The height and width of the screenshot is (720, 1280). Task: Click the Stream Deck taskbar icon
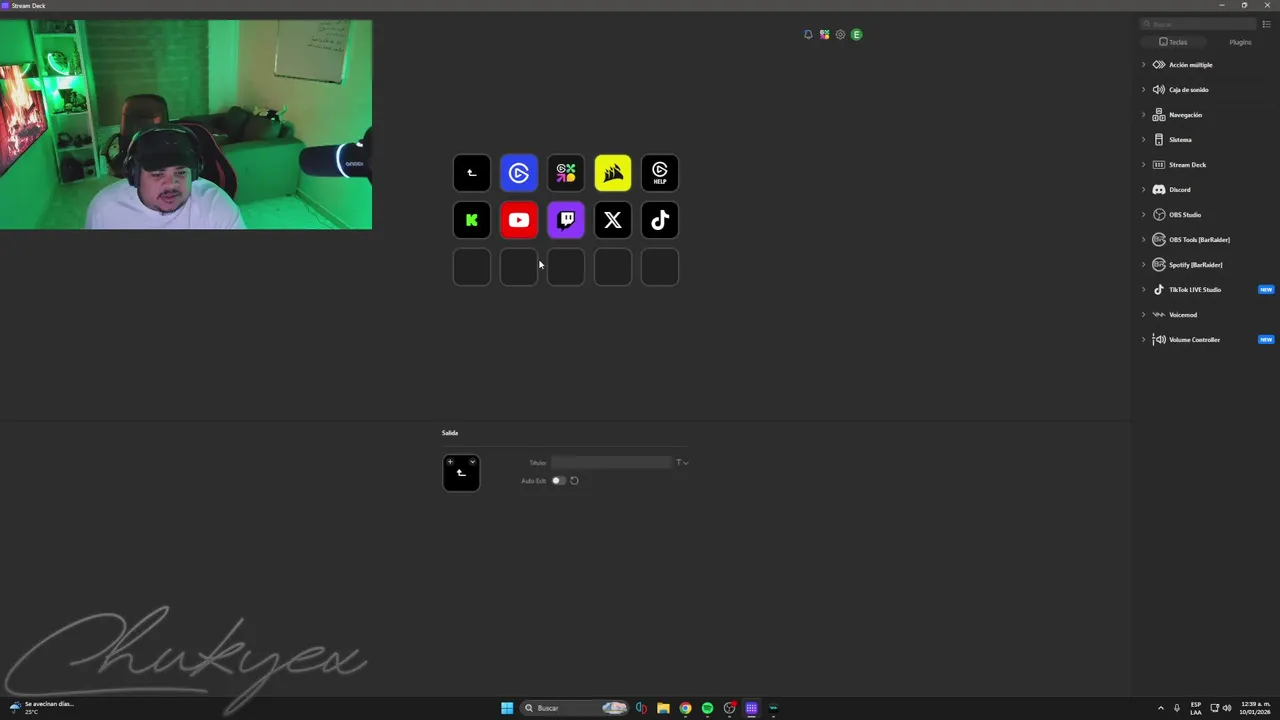click(751, 708)
